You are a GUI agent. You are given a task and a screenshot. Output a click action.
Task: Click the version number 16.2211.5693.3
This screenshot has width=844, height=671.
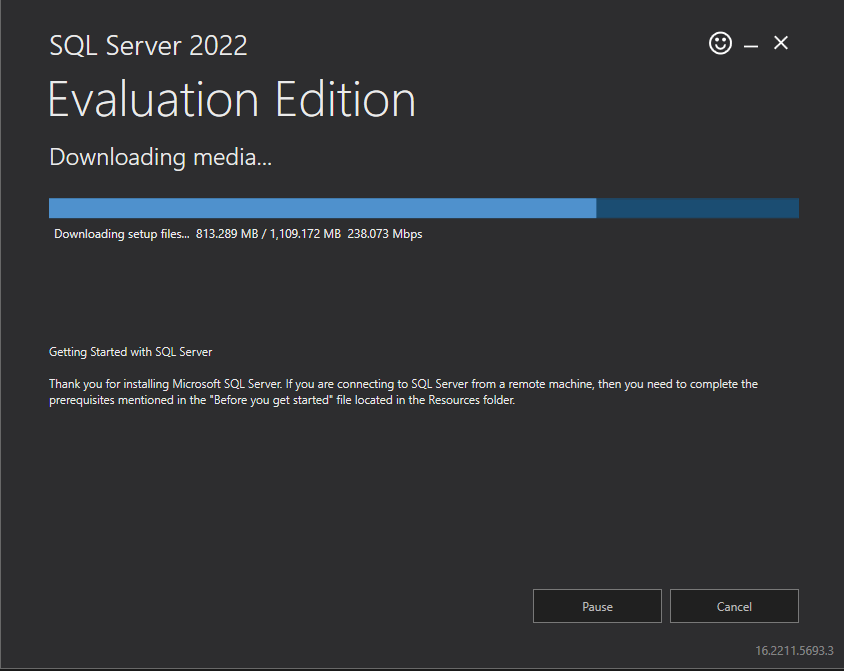tap(793, 650)
